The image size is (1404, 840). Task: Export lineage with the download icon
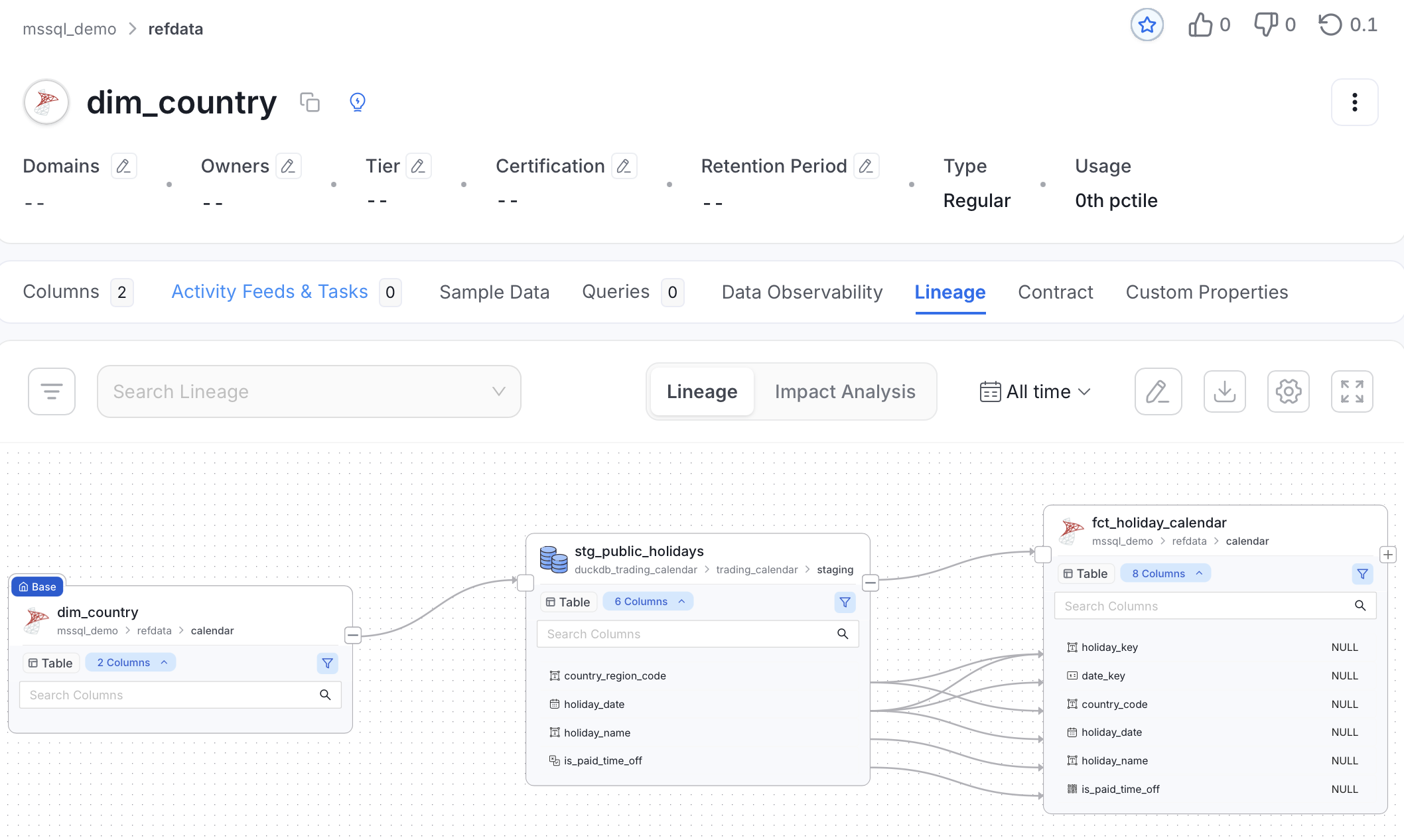tap(1224, 391)
